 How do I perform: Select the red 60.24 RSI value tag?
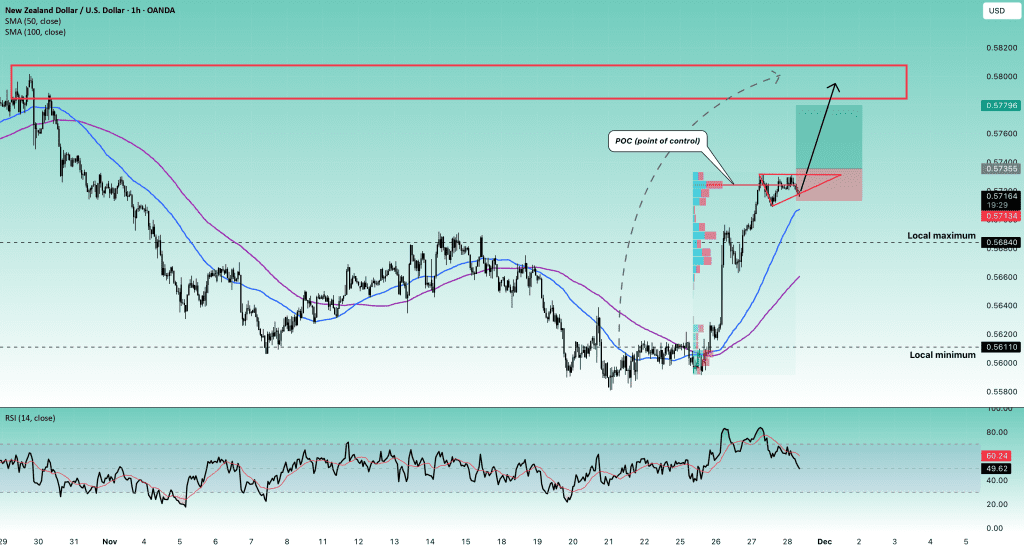point(996,455)
